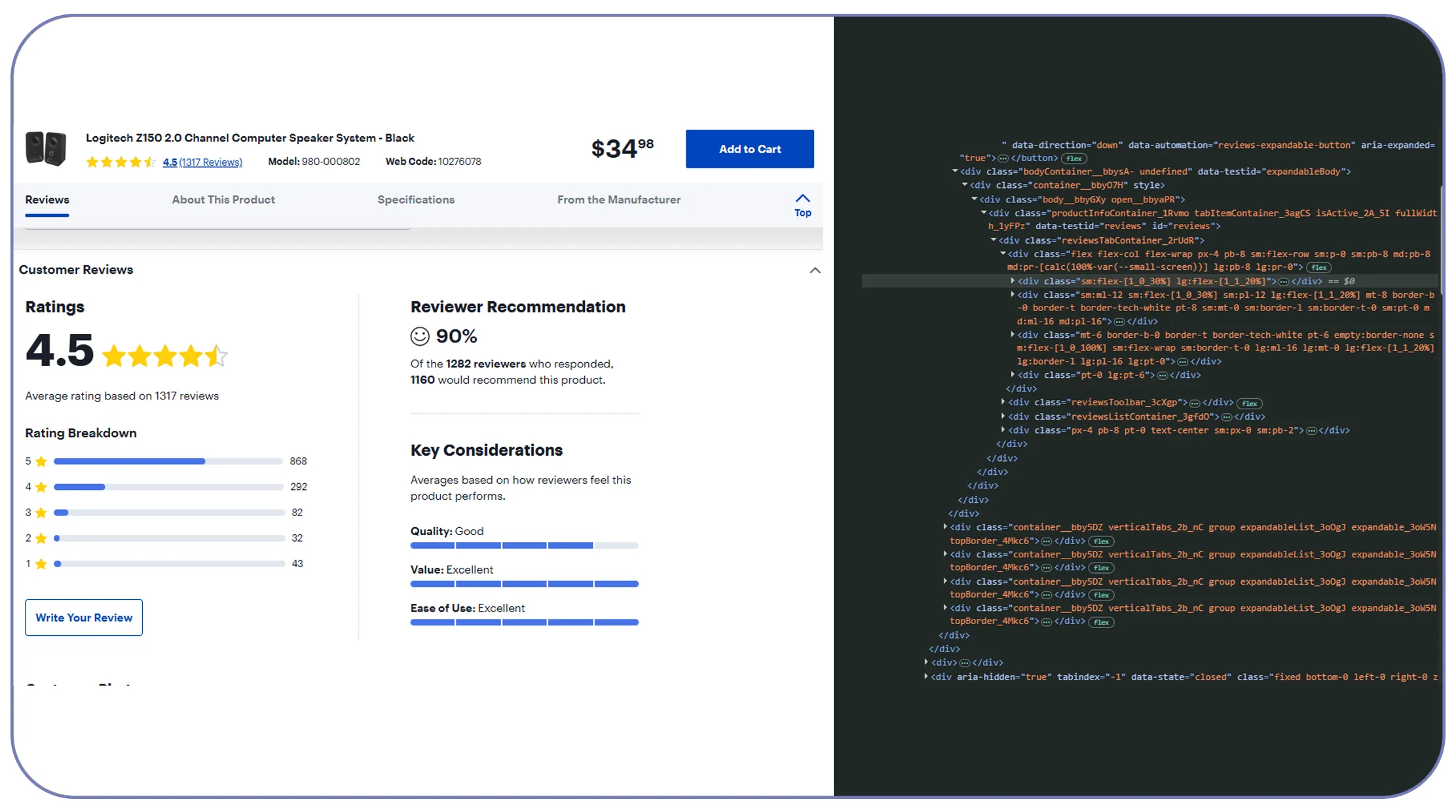Click the star next to 5 rating

point(41,462)
